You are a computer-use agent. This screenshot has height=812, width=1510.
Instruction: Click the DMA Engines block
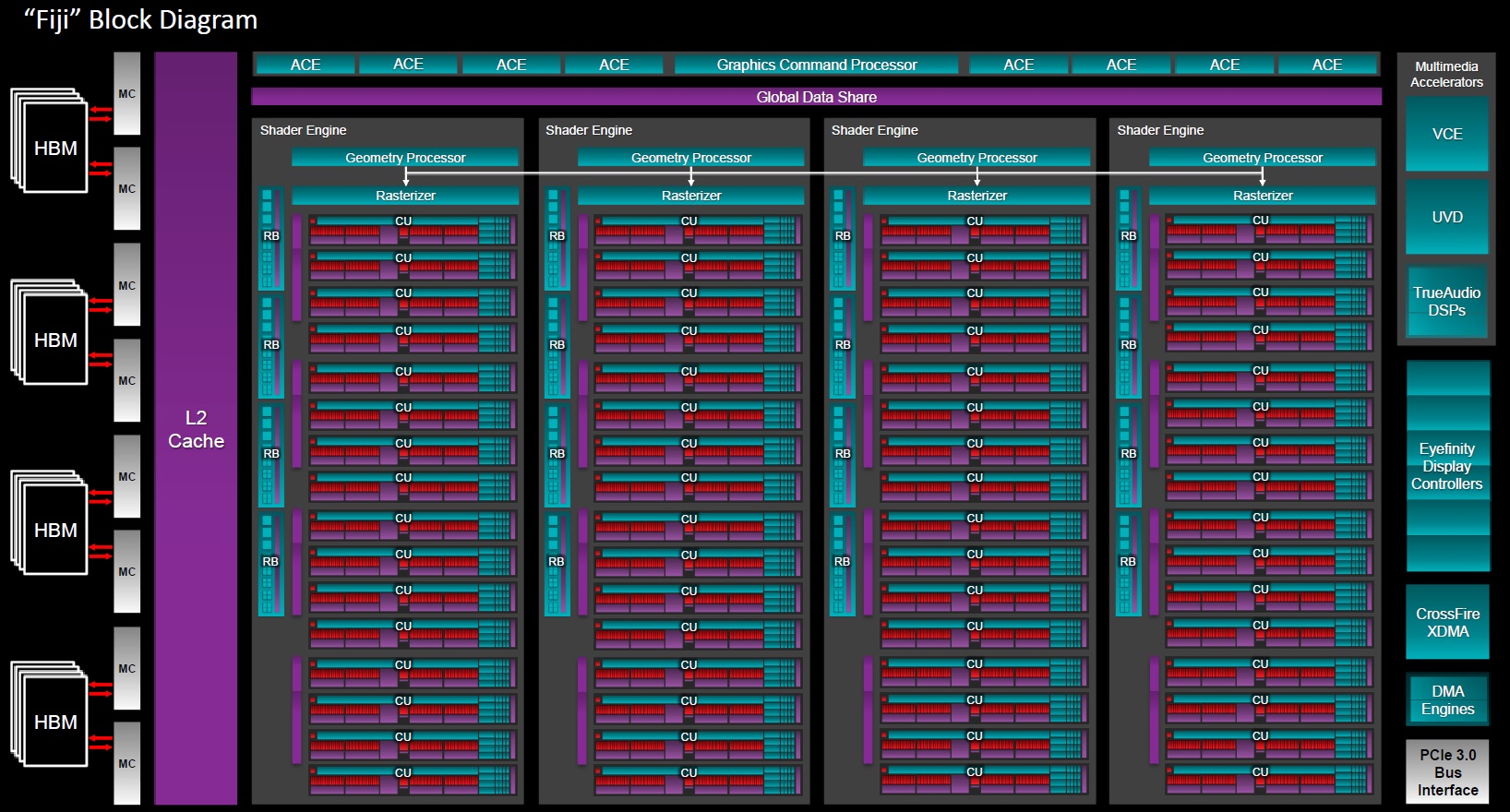point(1447,699)
